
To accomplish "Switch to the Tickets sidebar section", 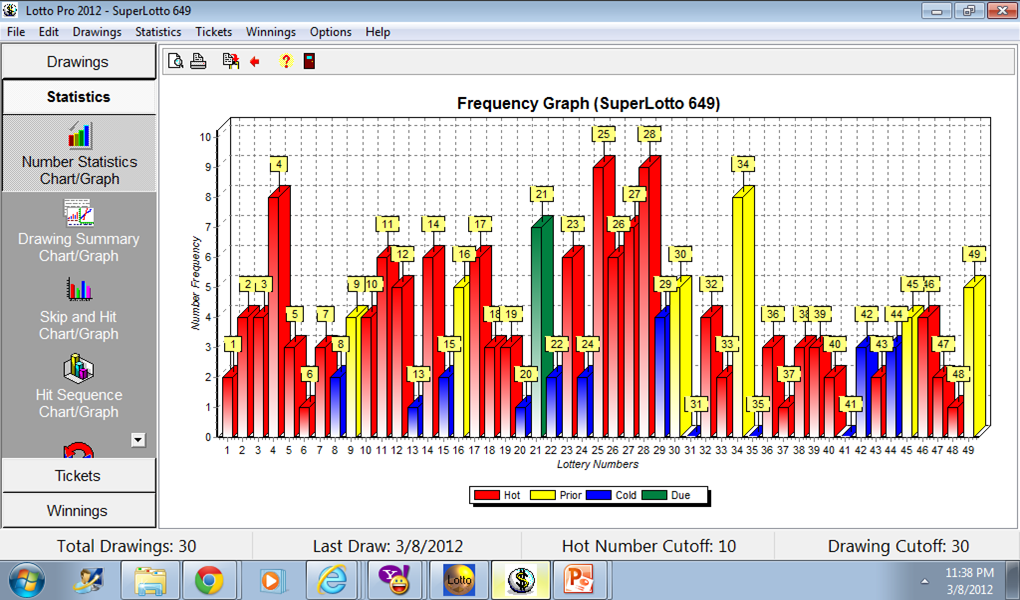I will [x=78, y=476].
